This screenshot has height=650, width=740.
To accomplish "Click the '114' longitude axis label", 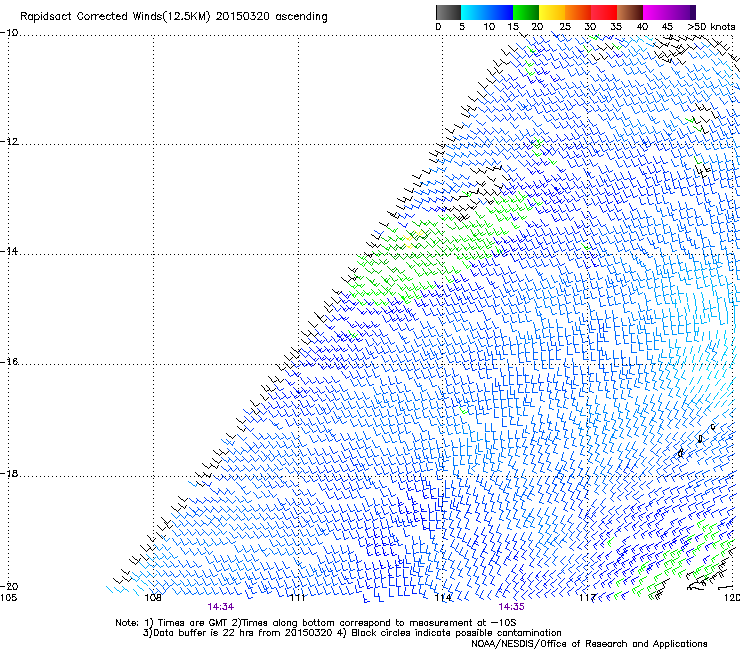I will click(x=443, y=598).
